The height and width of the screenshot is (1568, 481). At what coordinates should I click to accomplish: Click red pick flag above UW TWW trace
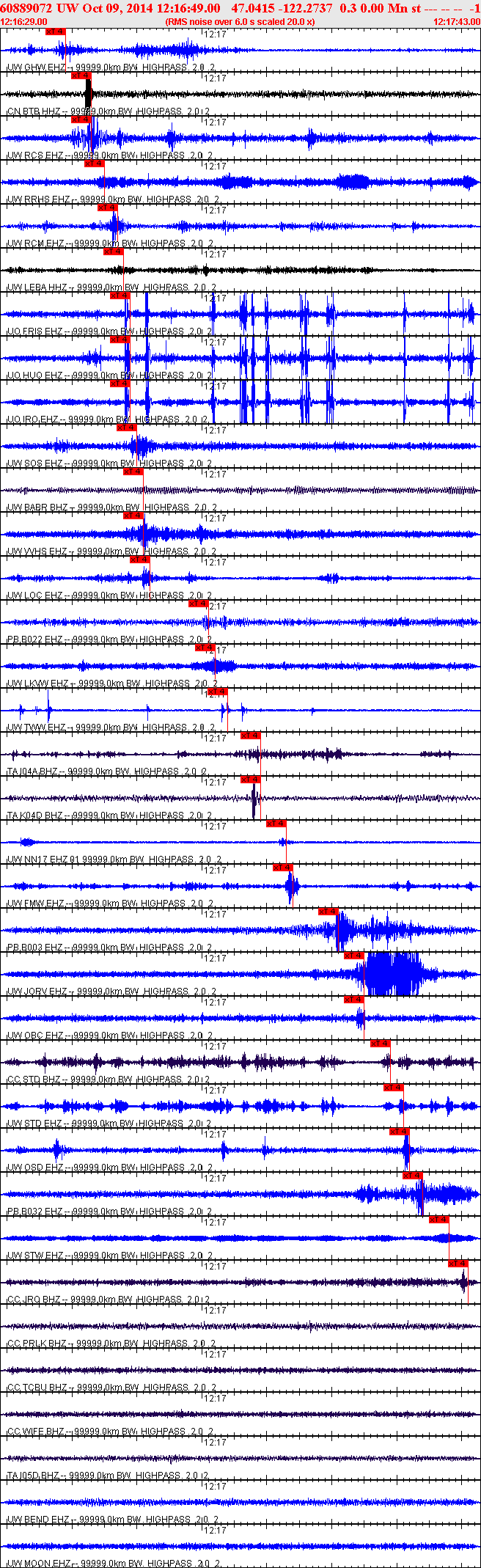218,692
